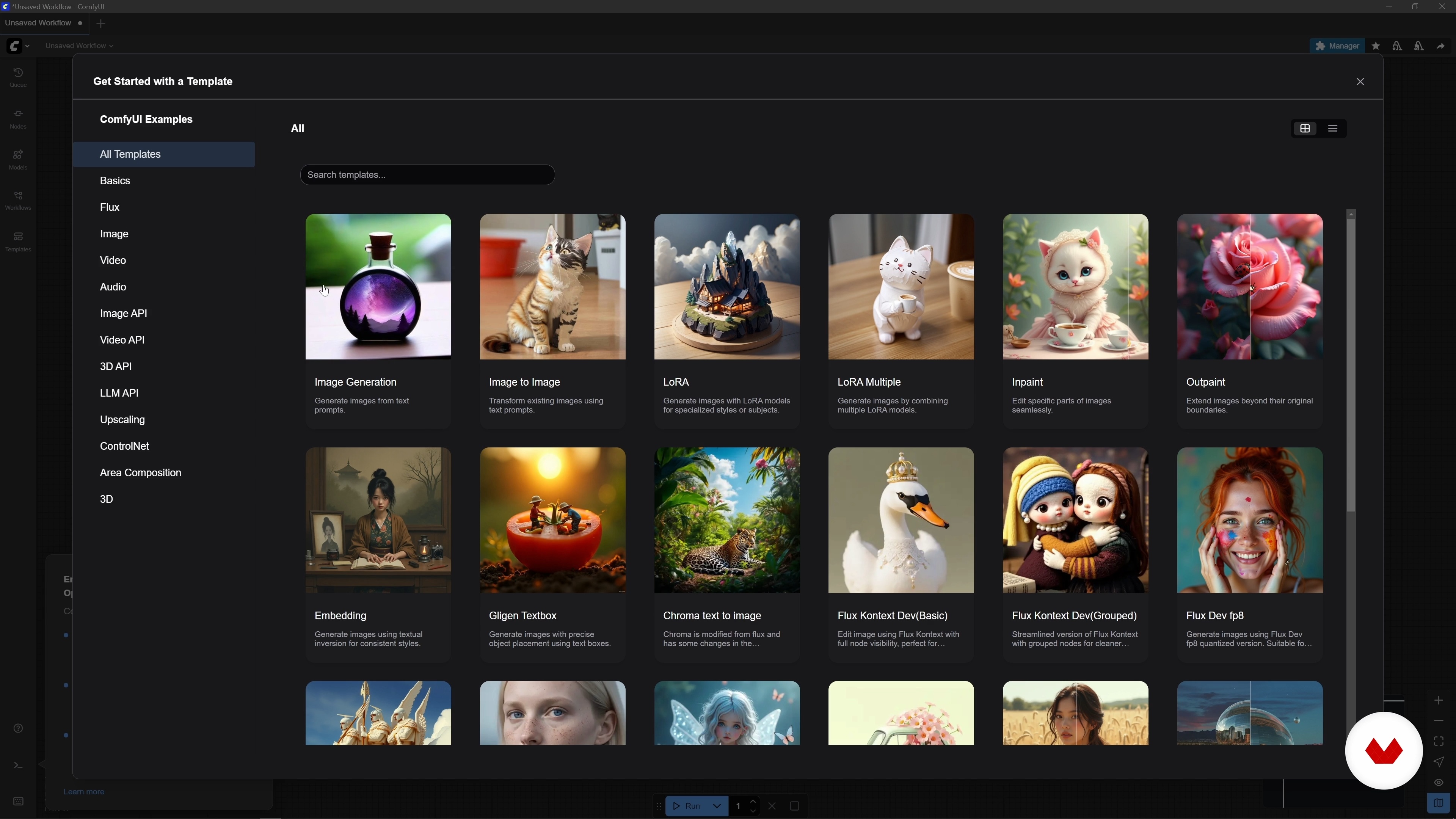
Task: Toggle the link visibility eye icon
Action: [x=1439, y=782]
